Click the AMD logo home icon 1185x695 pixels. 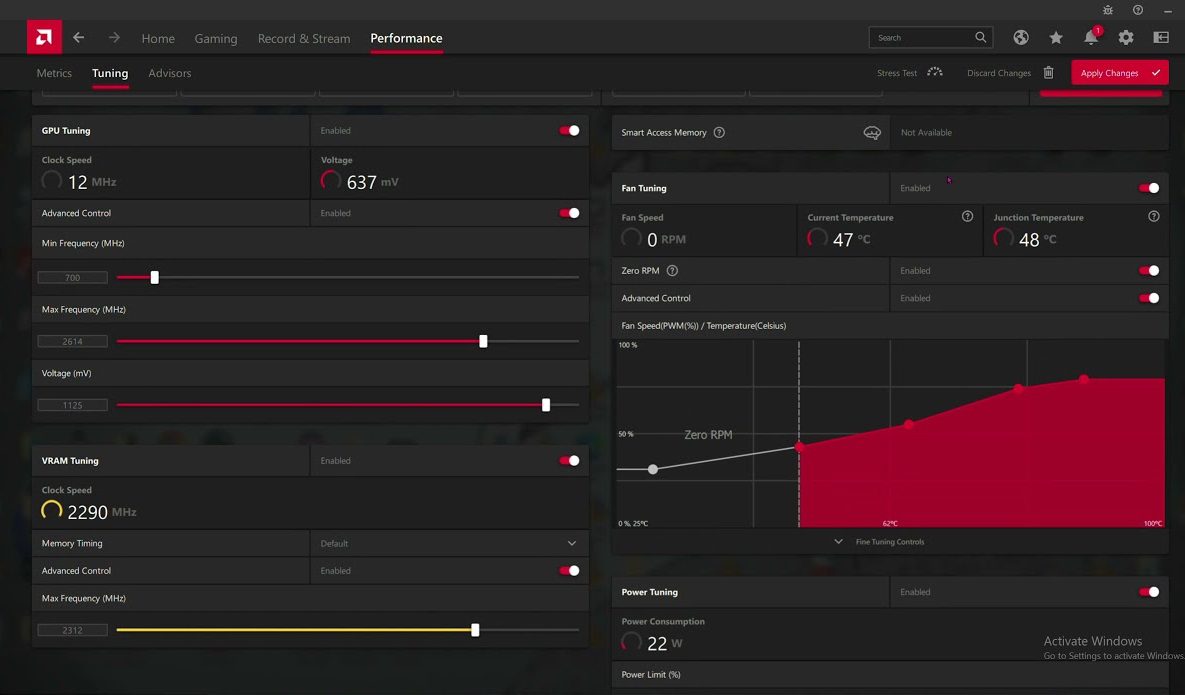point(44,37)
